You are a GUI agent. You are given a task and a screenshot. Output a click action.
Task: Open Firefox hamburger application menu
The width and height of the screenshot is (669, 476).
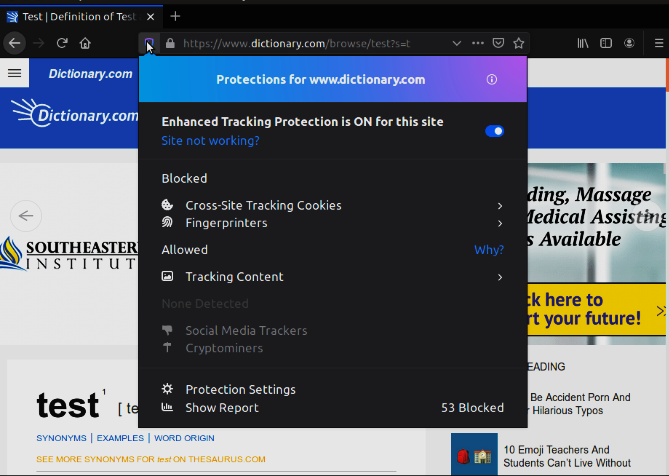pyautogui.click(x=658, y=43)
